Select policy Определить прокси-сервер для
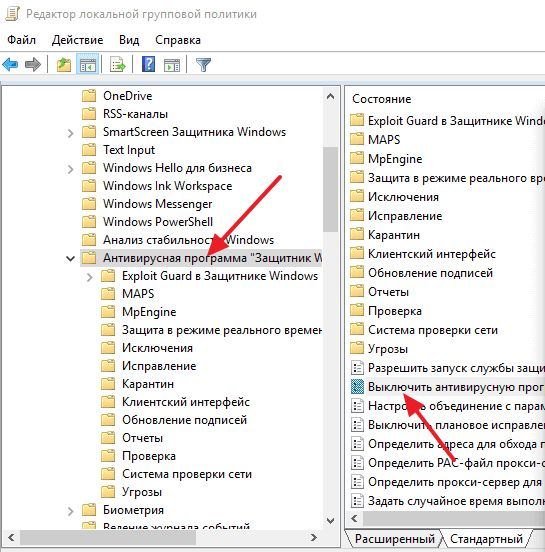This screenshot has width=545, height=552. point(447,482)
